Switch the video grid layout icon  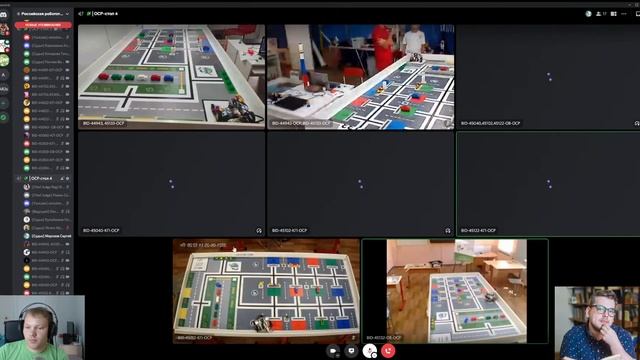click(613, 14)
